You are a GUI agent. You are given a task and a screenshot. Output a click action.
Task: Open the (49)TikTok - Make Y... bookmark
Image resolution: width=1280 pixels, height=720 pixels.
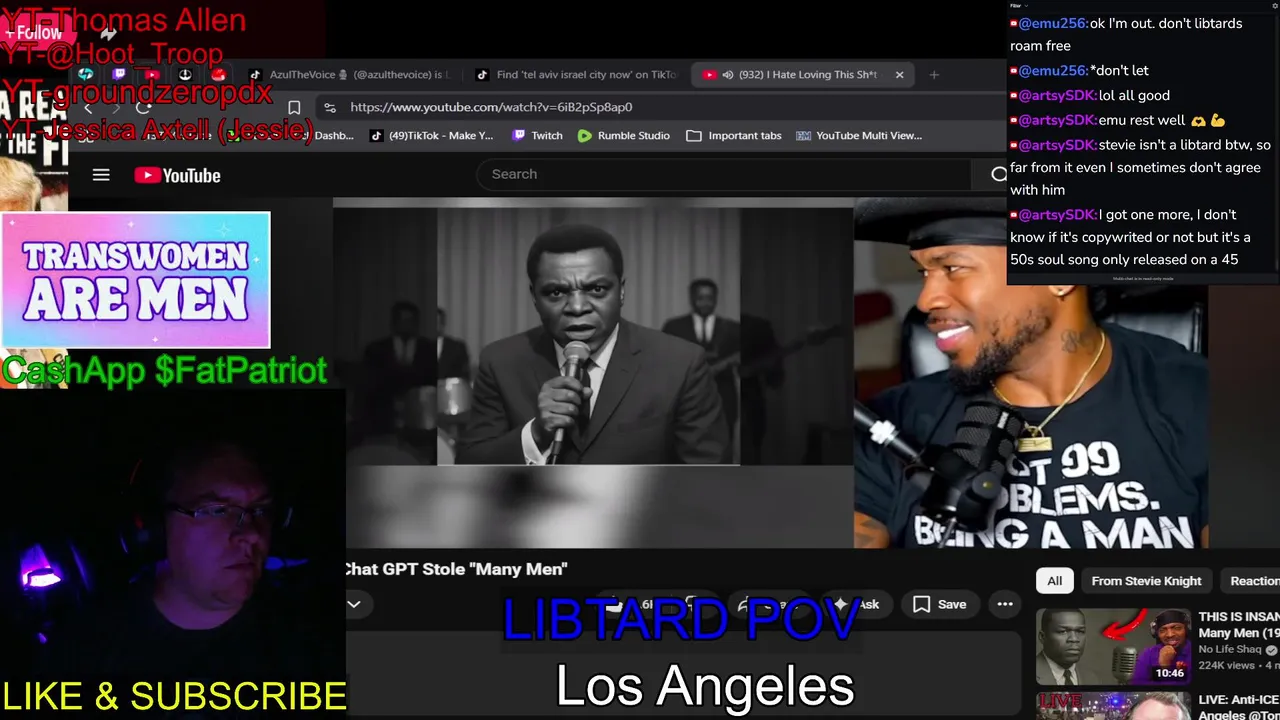(431, 135)
